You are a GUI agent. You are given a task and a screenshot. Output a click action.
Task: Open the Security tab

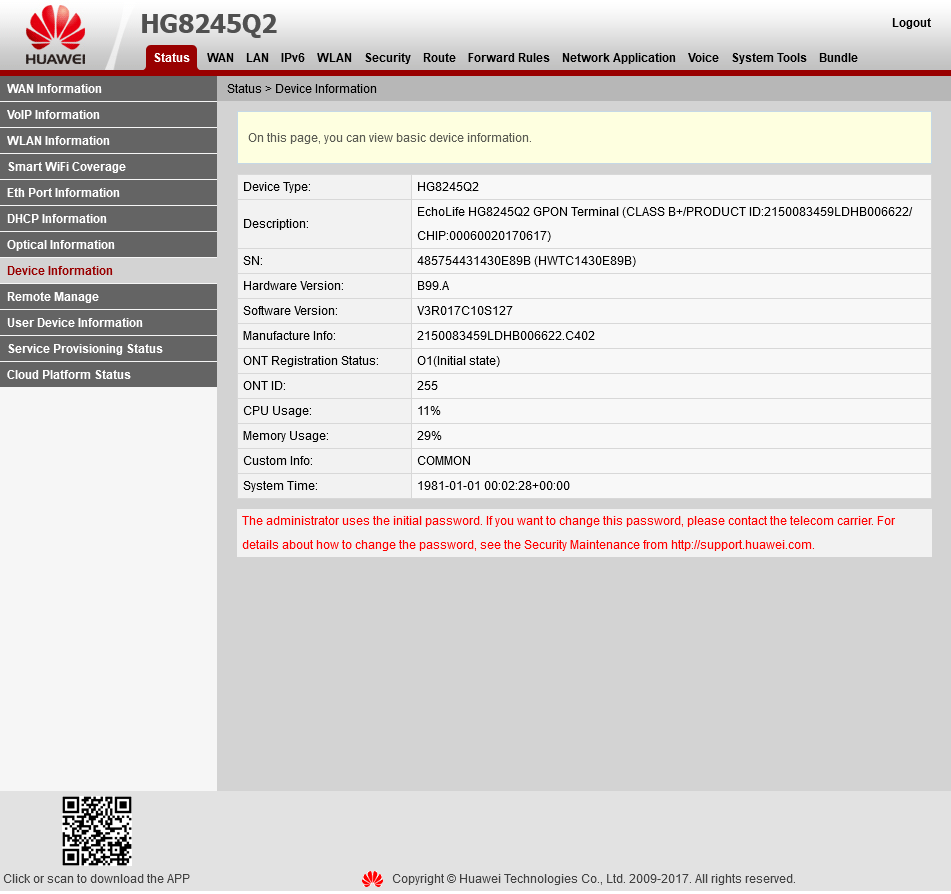(388, 58)
